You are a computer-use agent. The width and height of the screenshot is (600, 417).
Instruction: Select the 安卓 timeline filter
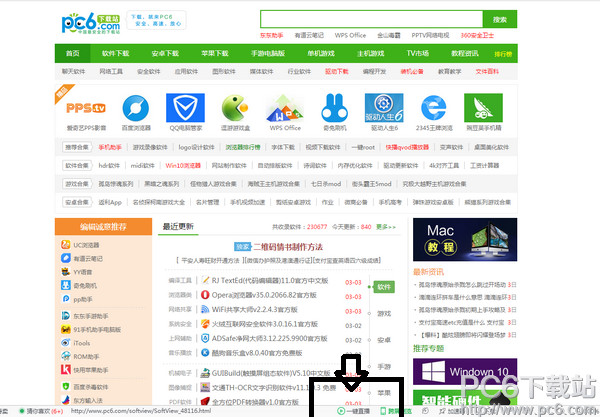click(384, 340)
